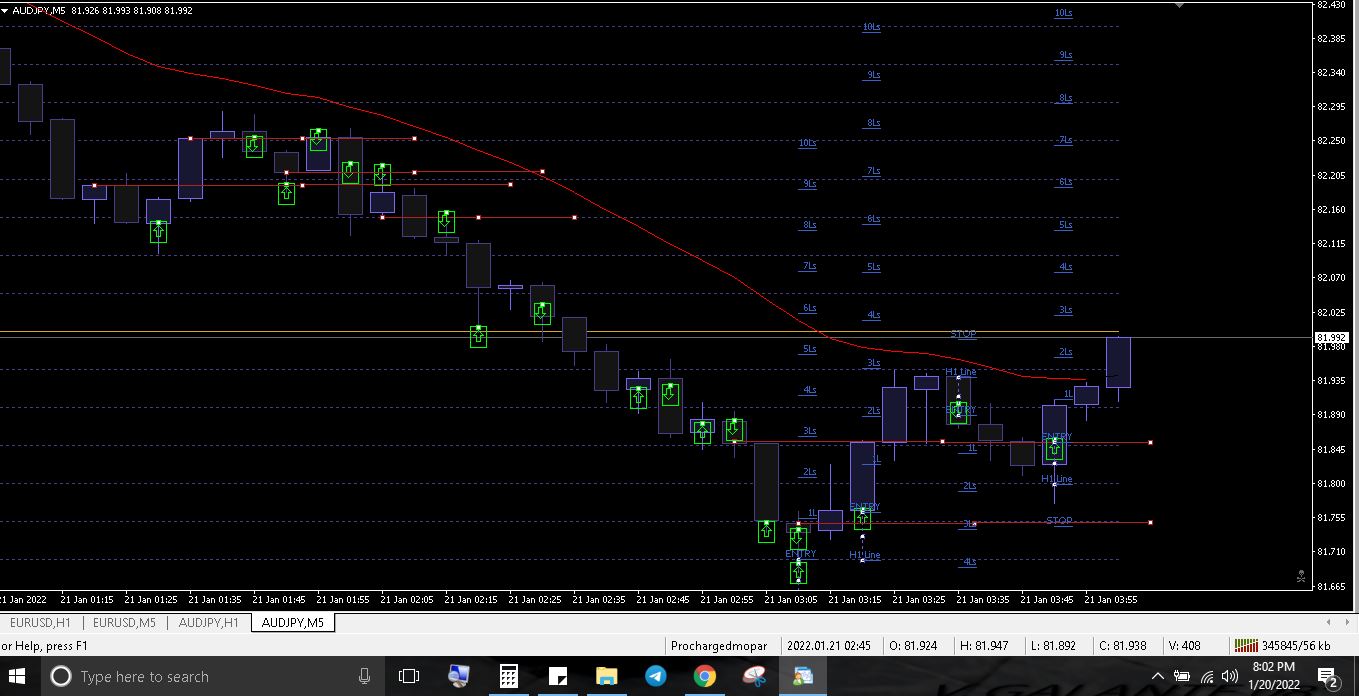Click 81.665 on the price scale

pyautogui.click(x=1332, y=586)
